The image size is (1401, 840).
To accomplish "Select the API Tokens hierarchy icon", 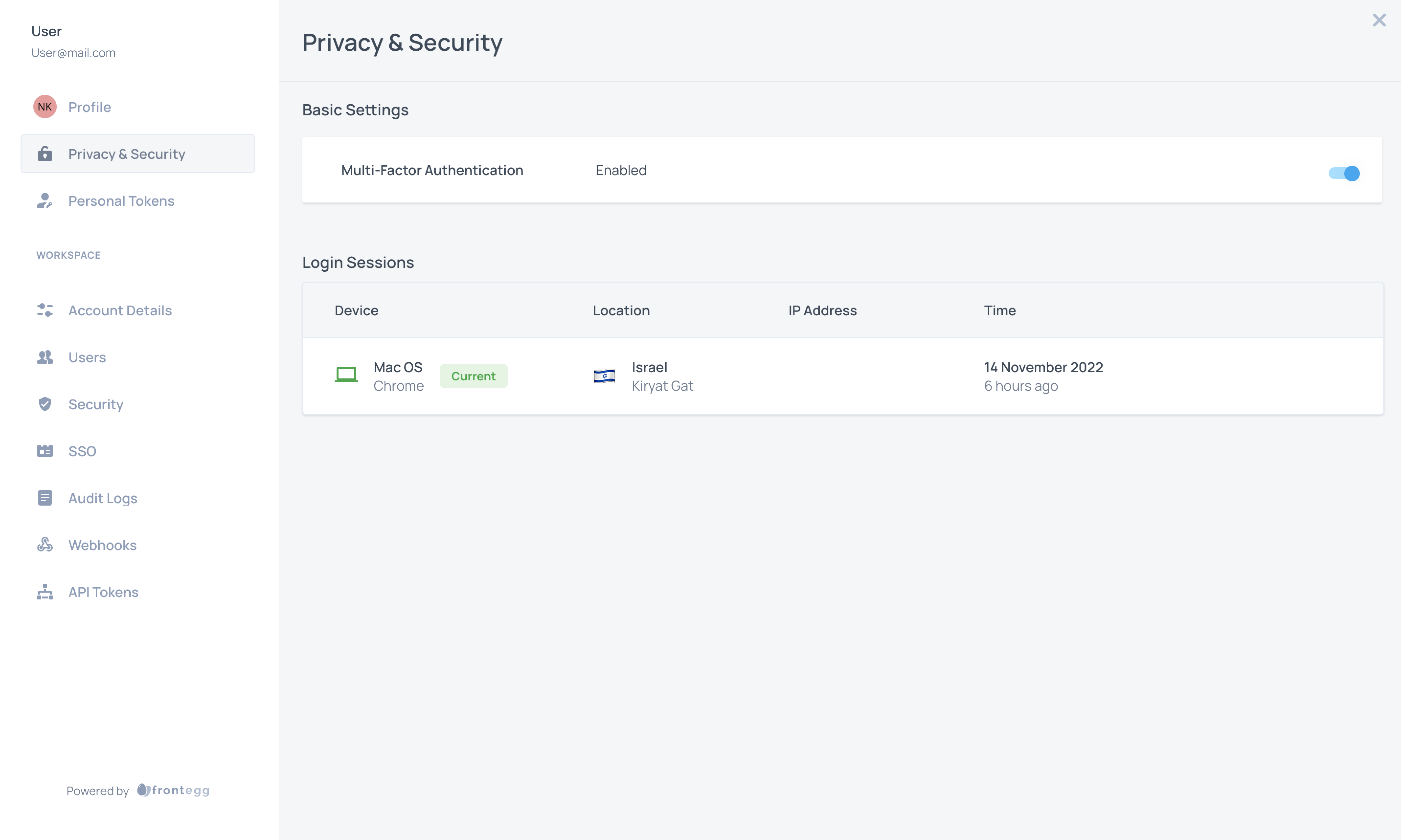I will pos(44,592).
